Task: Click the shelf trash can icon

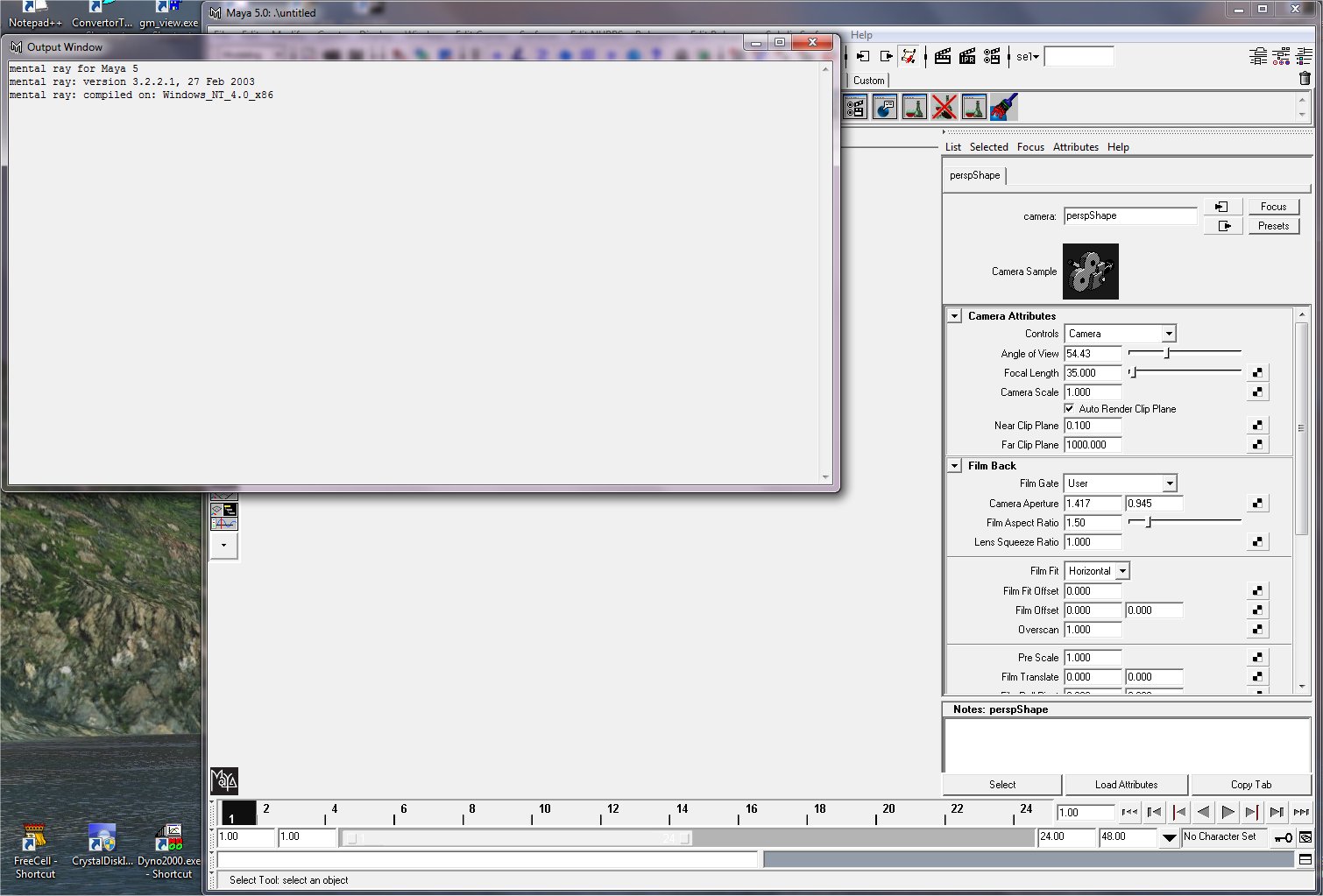Action: pos(1305,78)
